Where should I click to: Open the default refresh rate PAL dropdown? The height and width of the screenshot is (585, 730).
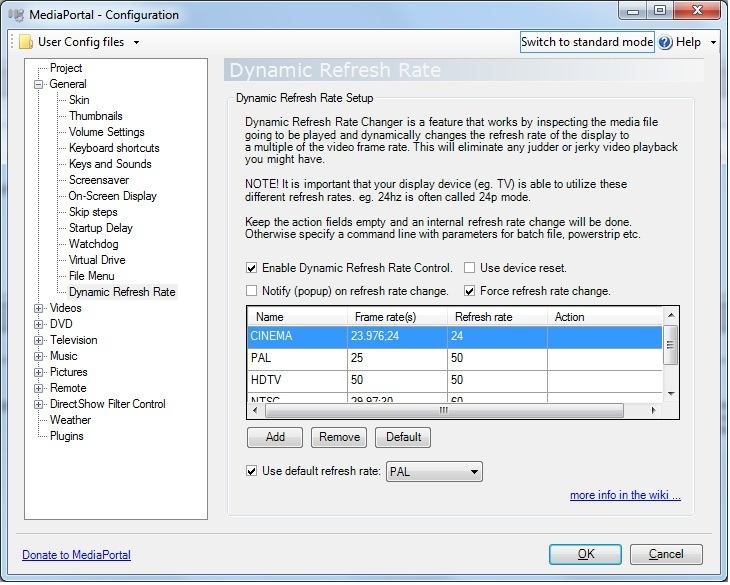(435, 472)
